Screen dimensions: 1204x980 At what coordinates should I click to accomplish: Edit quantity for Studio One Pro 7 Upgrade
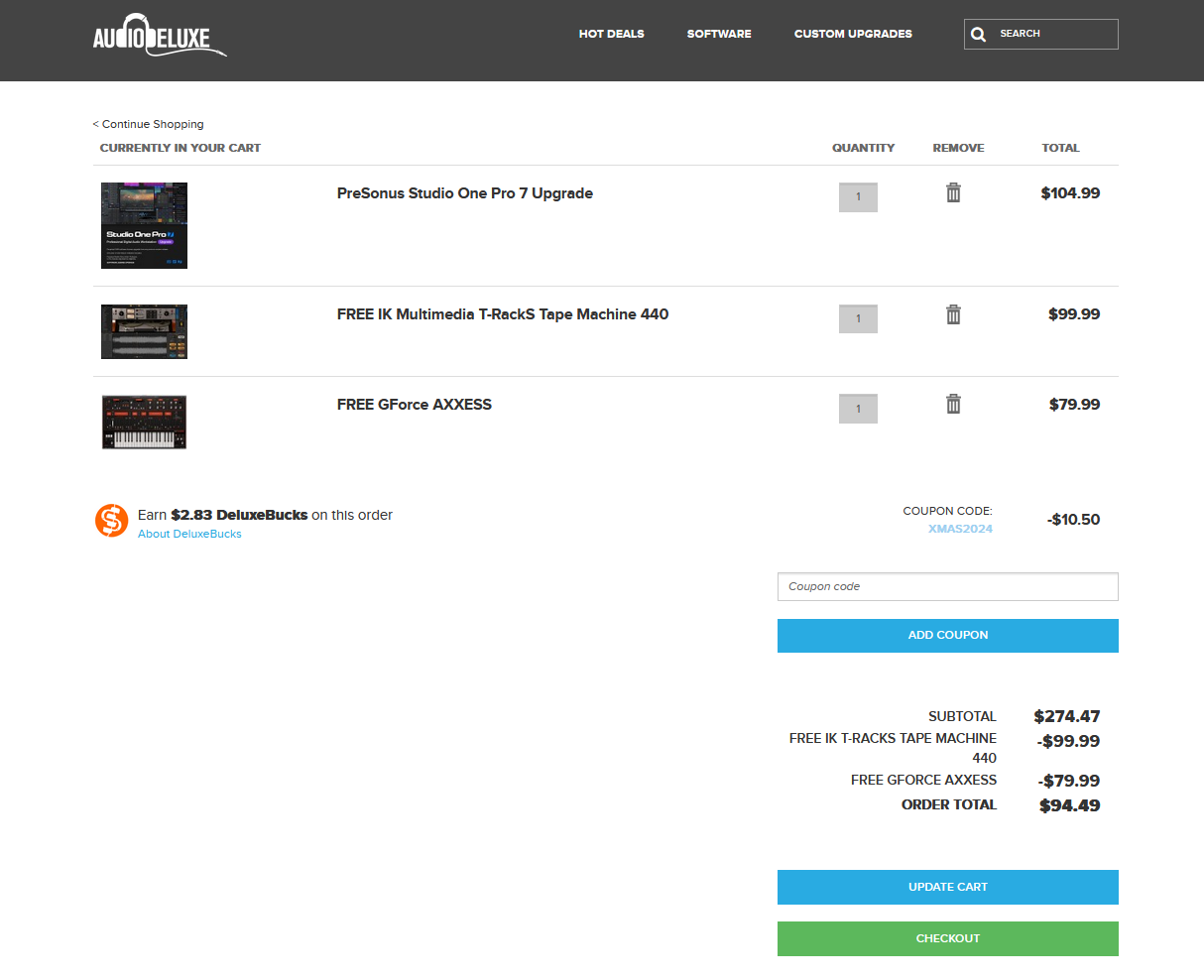pos(858,197)
